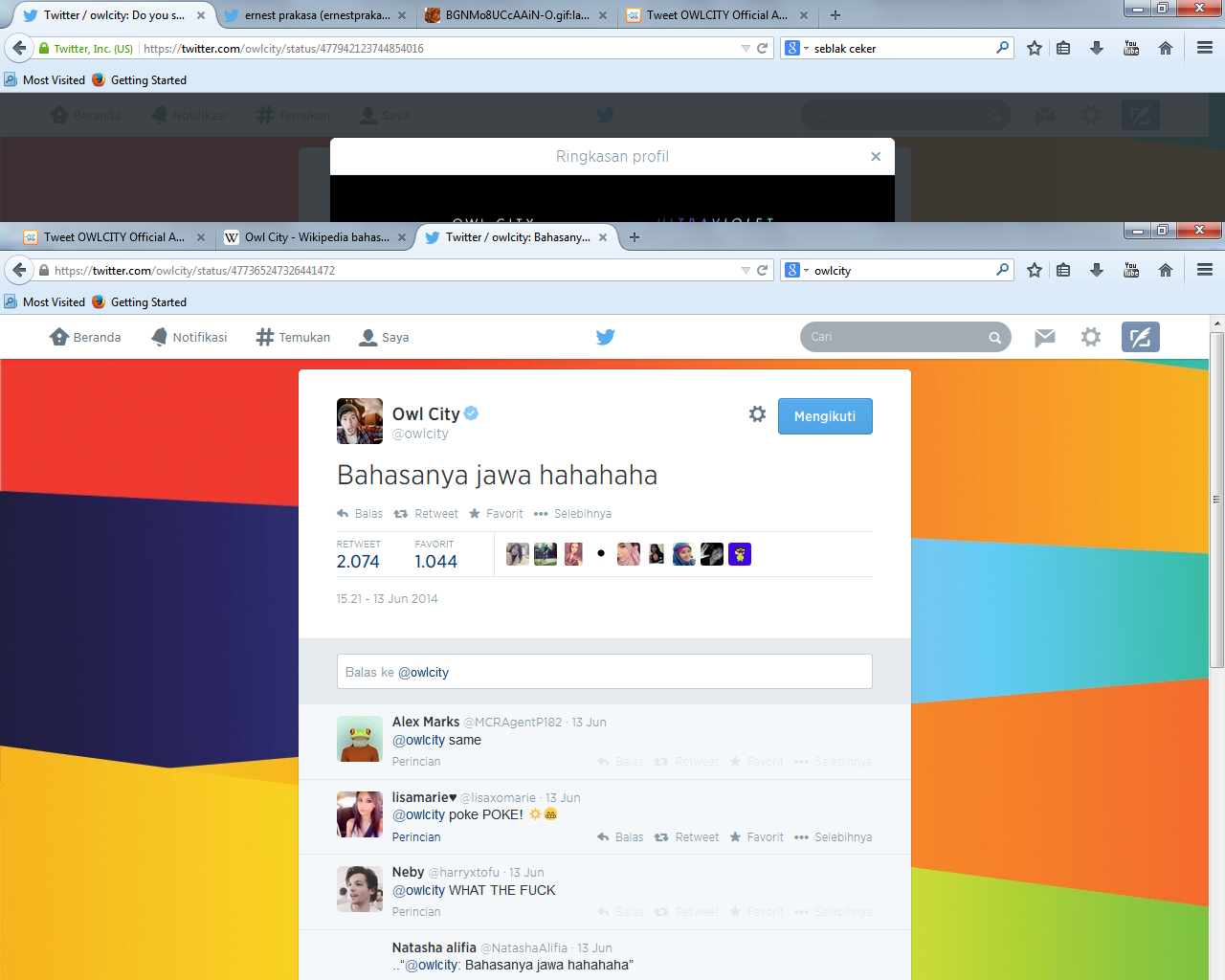Start search with magnifier in owlcity search box
The height and width of the screenshot is (980, 1225).
click(1002, 270)
